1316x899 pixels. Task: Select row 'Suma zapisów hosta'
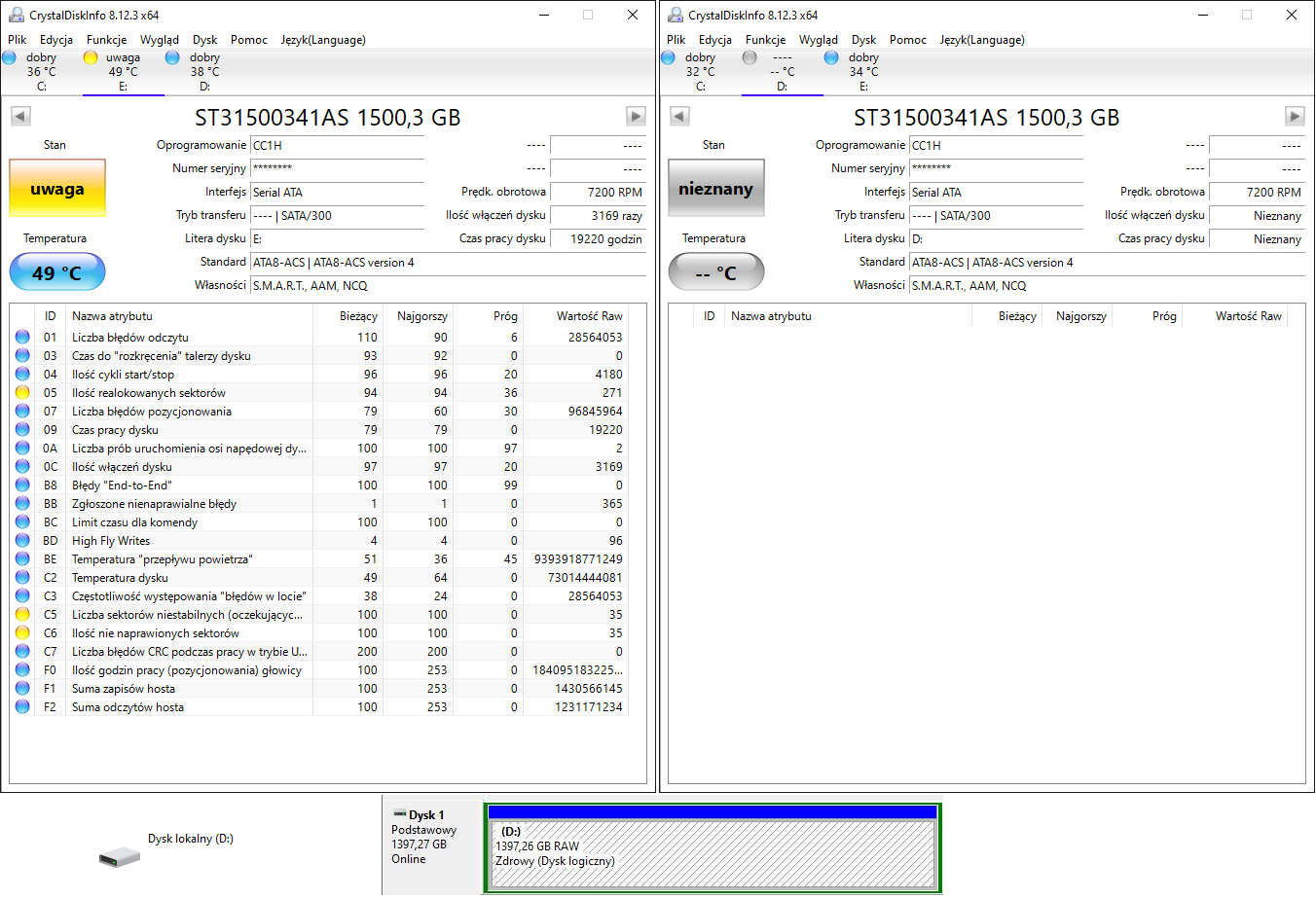pyautogui.click(x=319, y=689)
